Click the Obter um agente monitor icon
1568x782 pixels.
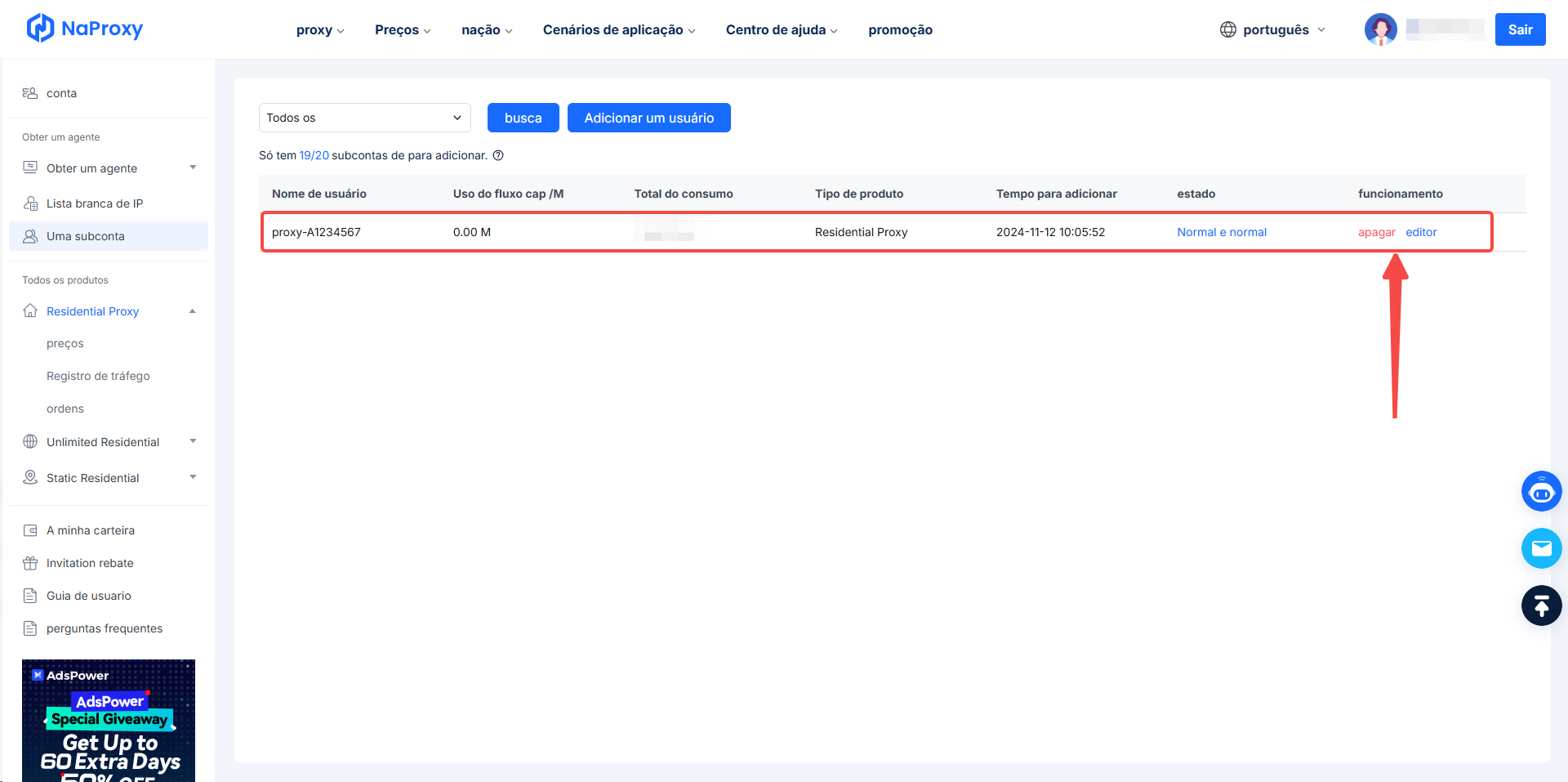tap(30, 168)
